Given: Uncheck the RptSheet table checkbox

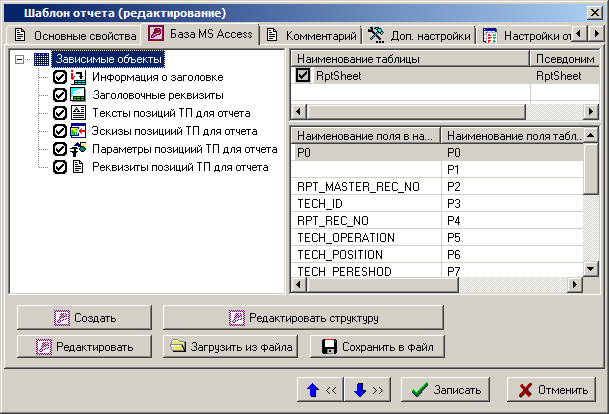Looking at the screenshot, I should (x=303, y=75).
